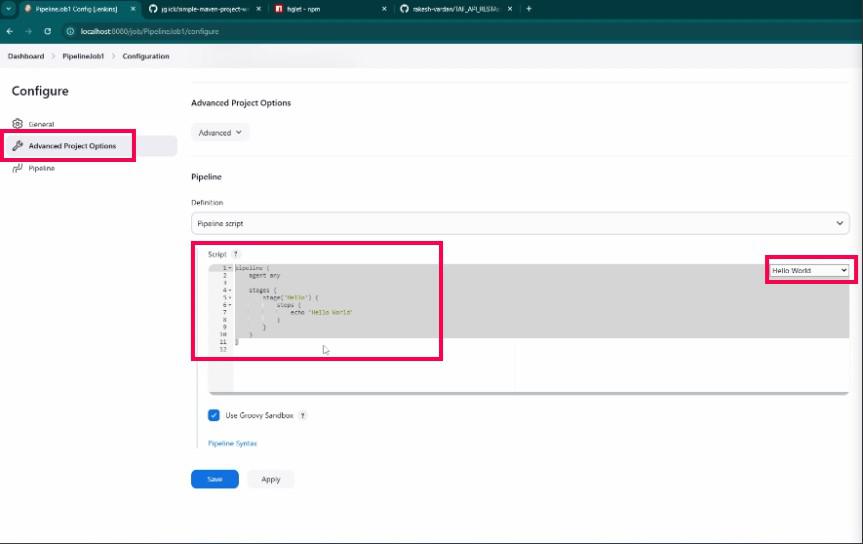This screenshot has height=544, width=863.
Task: Click the browser back arrow
Action: point(9,31)
